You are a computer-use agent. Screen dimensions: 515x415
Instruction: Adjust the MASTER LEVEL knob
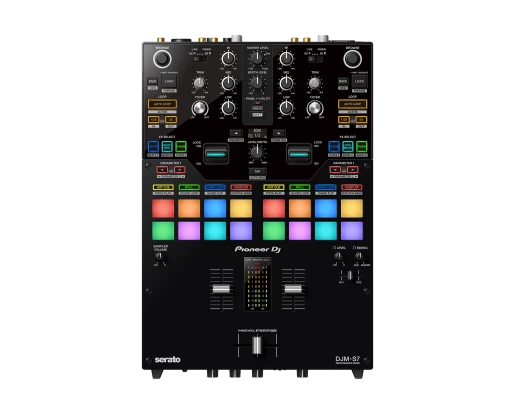coord(257,58)
